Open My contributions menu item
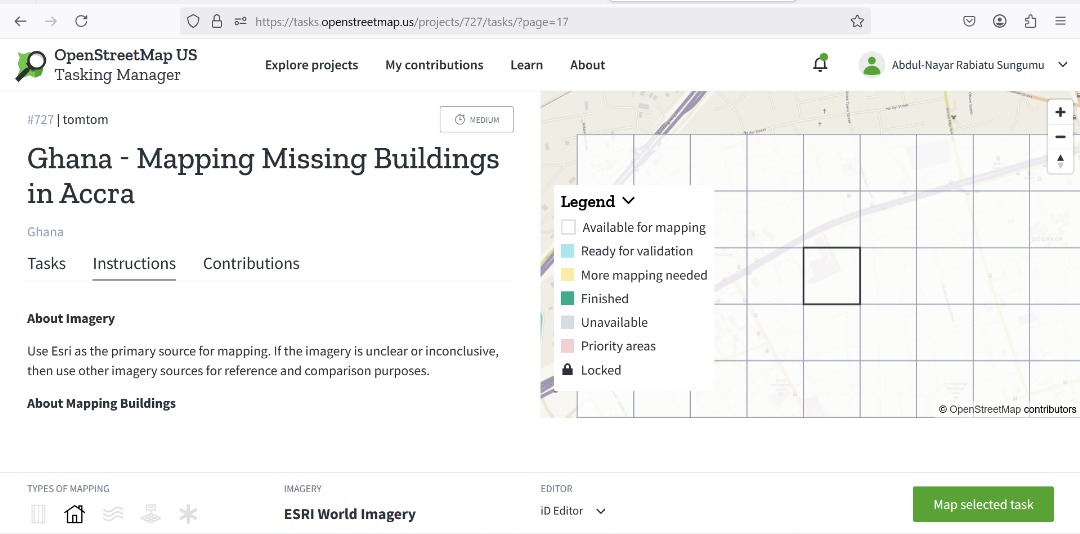Screen dimensions: 1080x534 (434, 65)
